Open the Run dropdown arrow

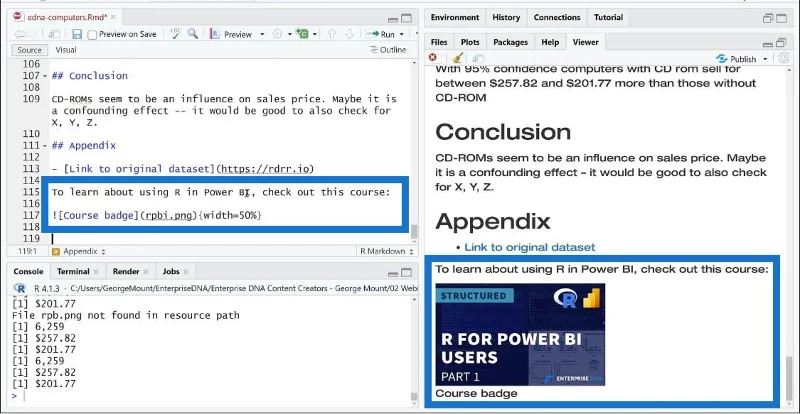tap(402, 34)
